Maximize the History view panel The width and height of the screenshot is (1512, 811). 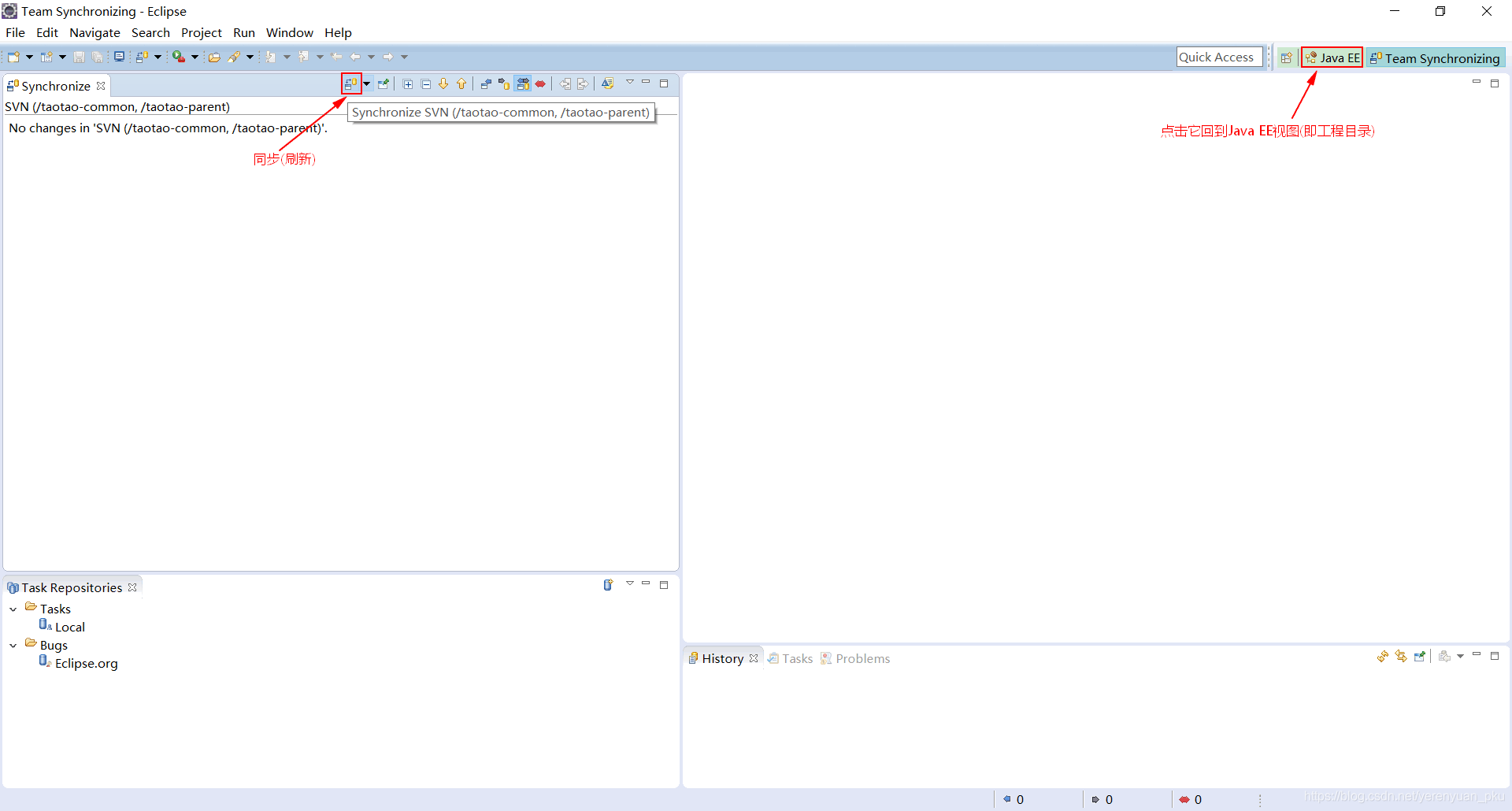pyautogui.click(x=1495, y=656)
